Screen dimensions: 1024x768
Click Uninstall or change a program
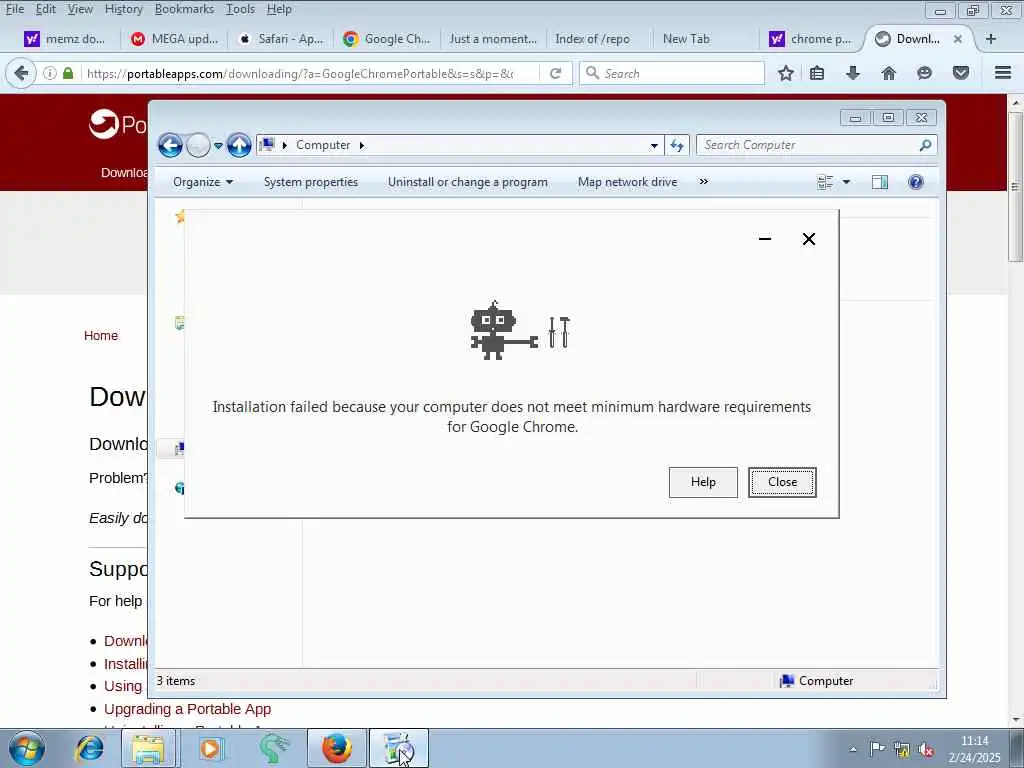[x=468, y=182]
